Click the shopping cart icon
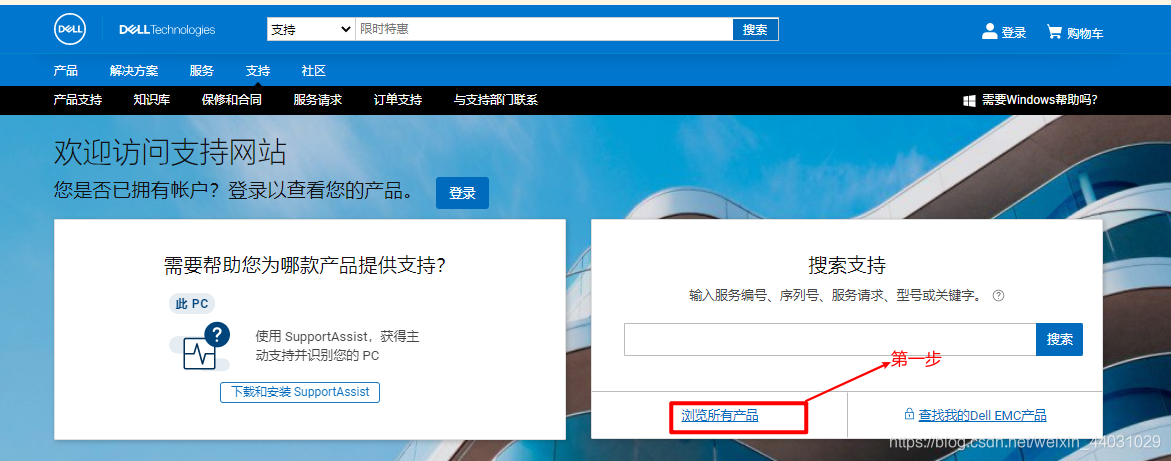 [x=1054, y=31]
